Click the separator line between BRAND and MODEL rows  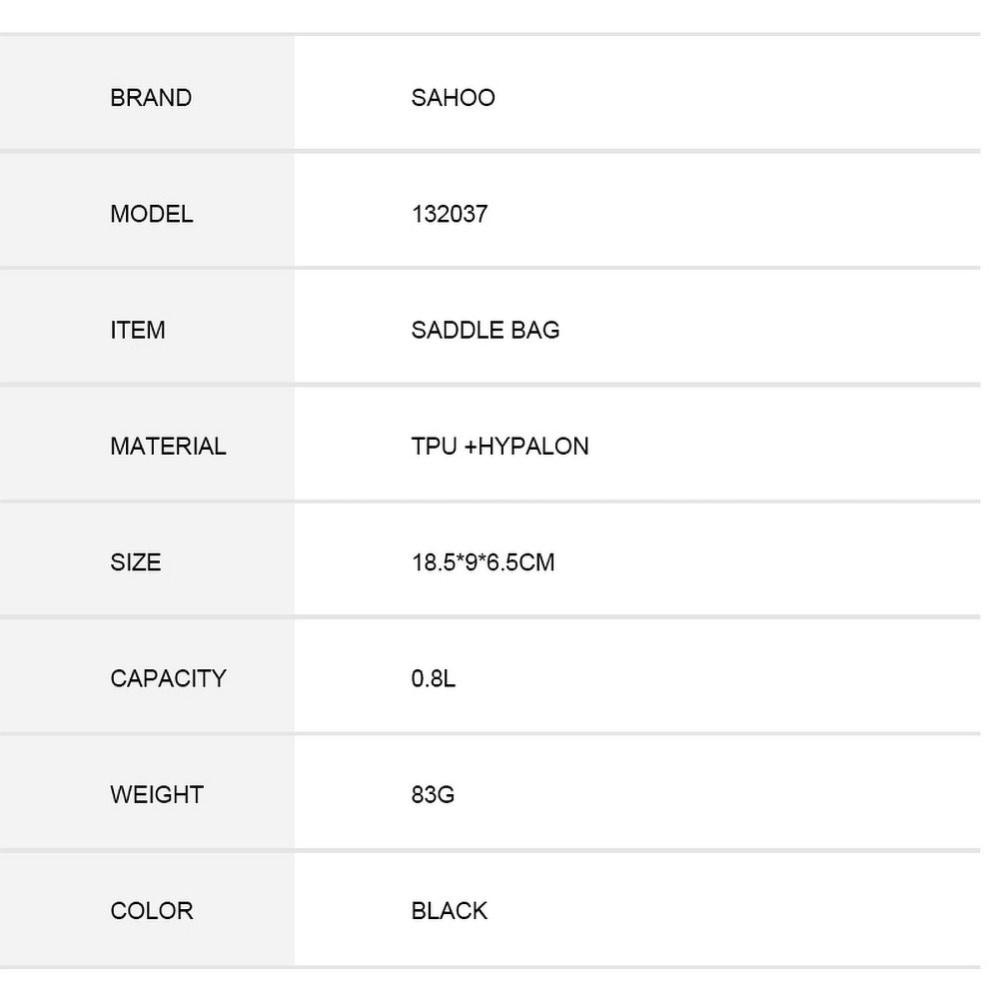point(490,151)
